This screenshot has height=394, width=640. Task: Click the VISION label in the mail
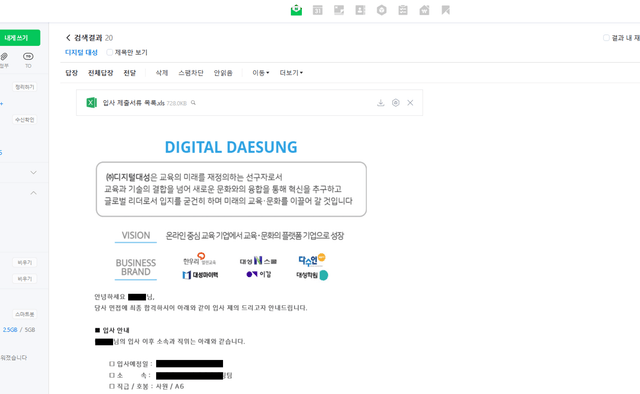[x=136, y=235]
